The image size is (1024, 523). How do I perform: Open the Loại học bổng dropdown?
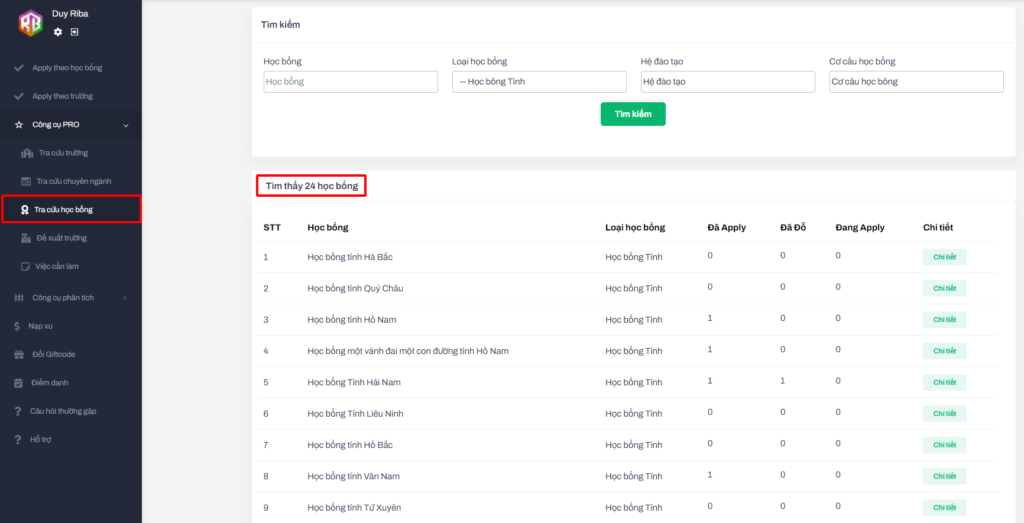(x=539, y=82)
